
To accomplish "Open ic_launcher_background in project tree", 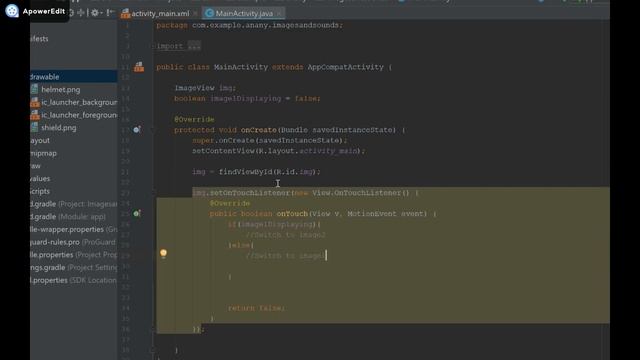I will click(79, 102).
